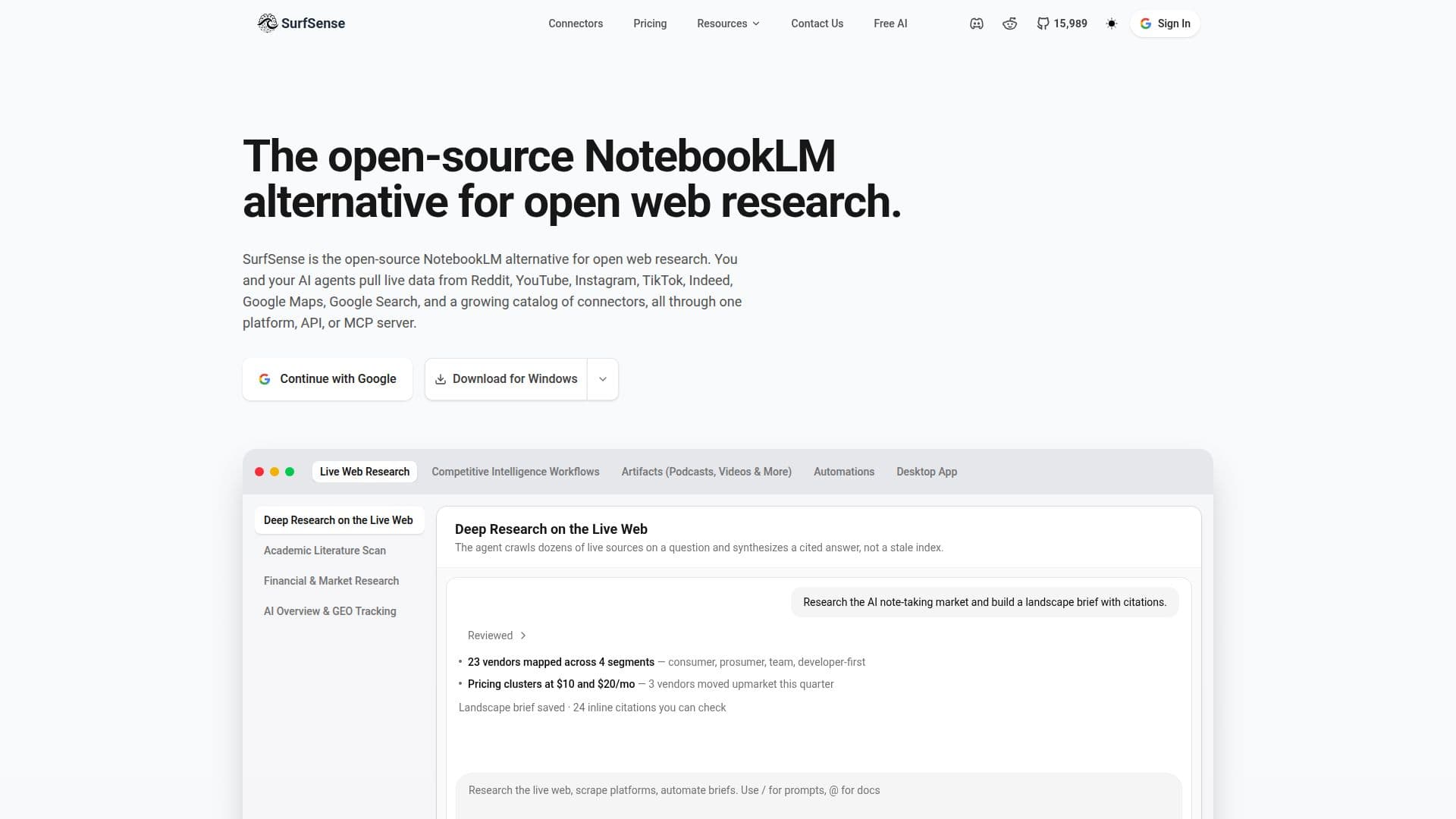Select Deep Research on the Live Web item

click(x=339, y=520)
